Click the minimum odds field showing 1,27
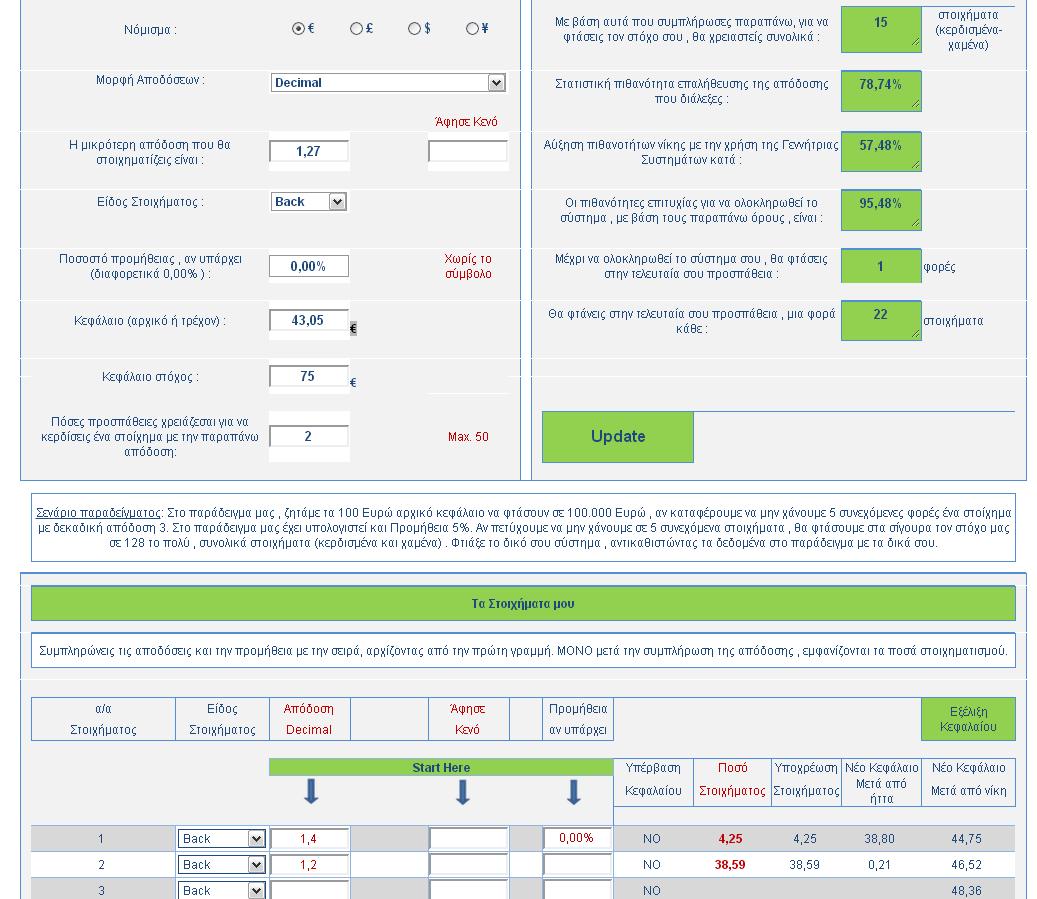The image size is (1037, 899). 309,151
